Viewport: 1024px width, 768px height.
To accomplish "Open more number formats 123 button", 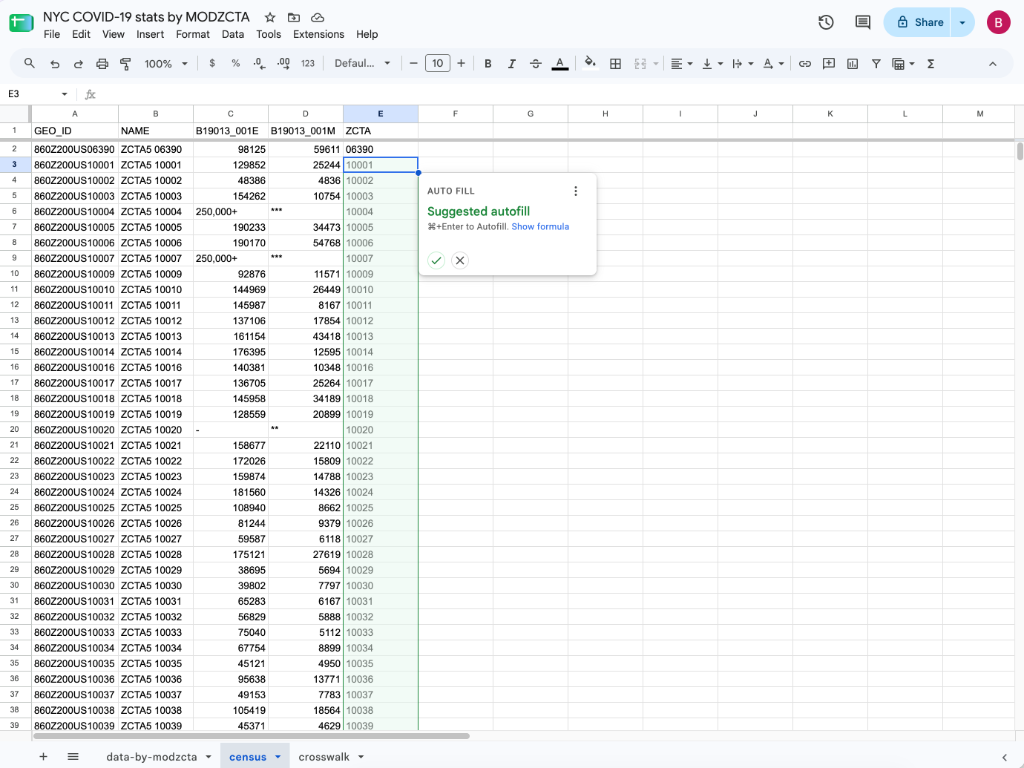I will coord(308,63).
